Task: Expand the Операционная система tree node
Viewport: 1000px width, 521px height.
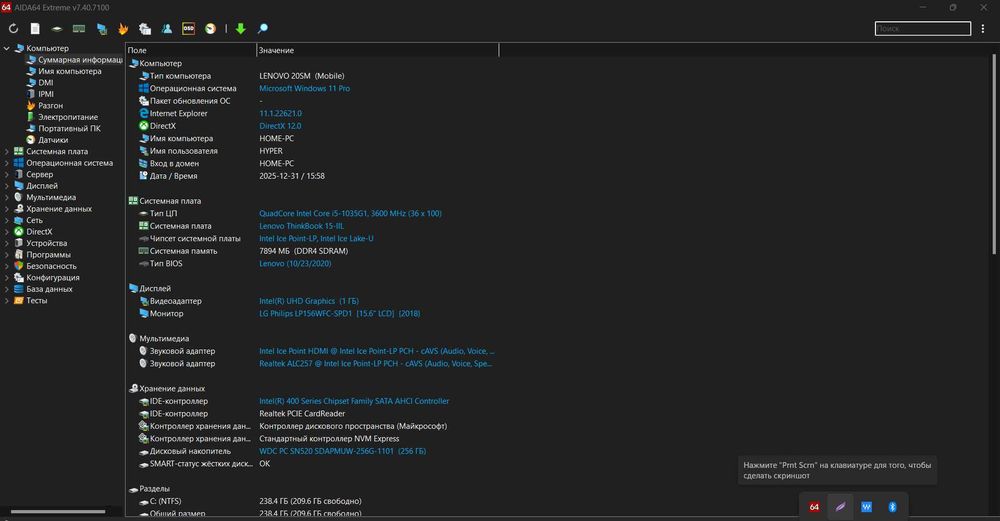Action: point(7,163)
